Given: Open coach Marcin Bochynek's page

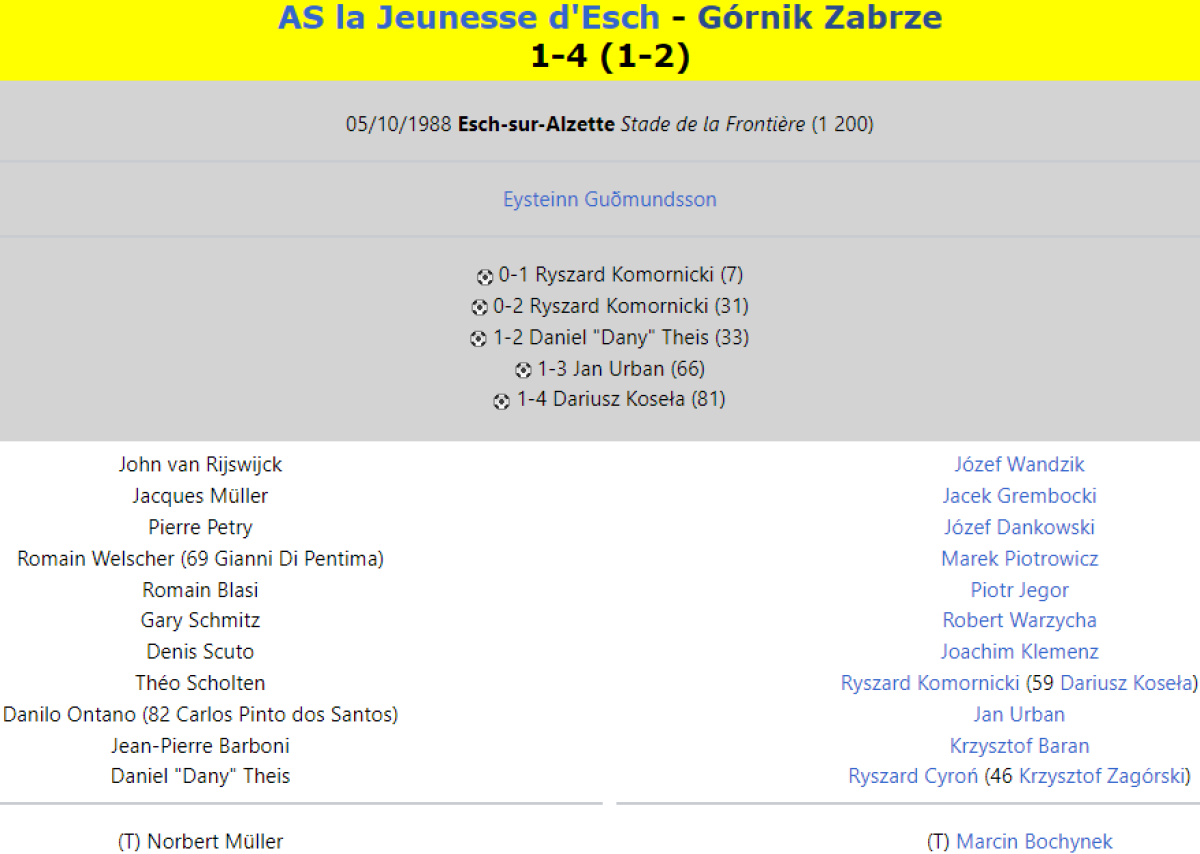Looking at the screenshot, I should (x=1034, y=842).
